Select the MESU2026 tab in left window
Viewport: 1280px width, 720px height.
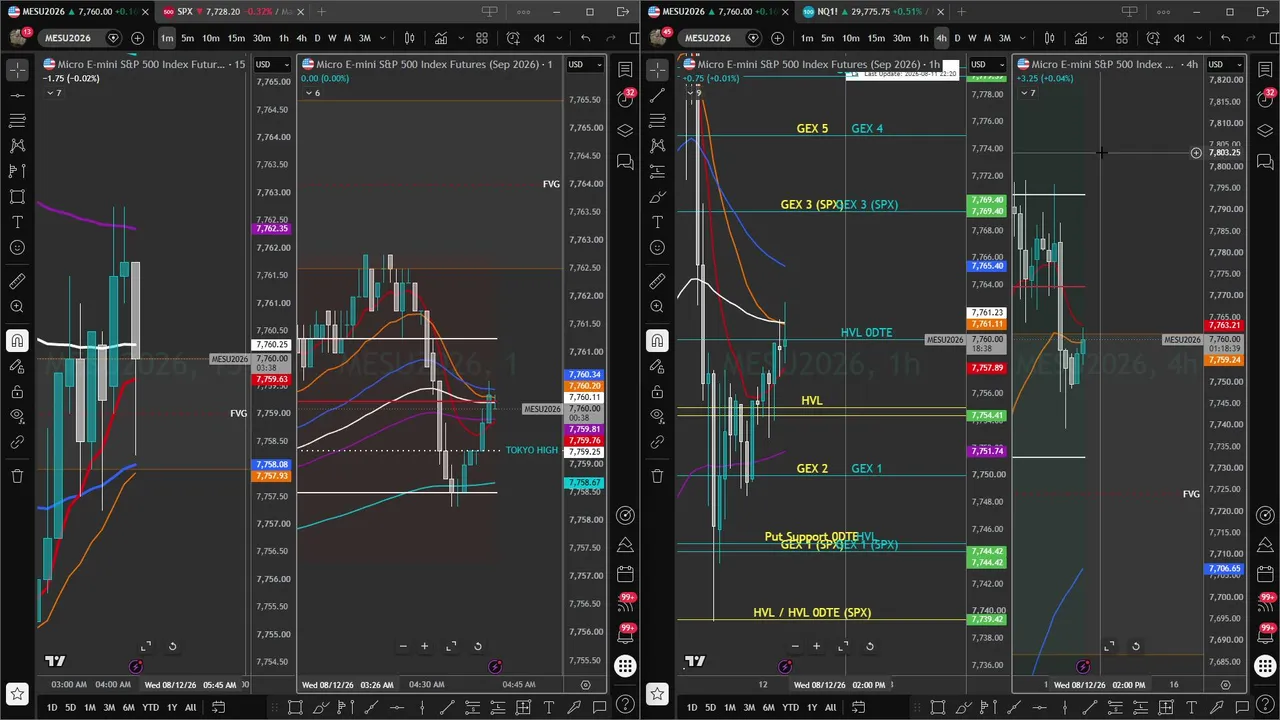[x=80, y=12]
